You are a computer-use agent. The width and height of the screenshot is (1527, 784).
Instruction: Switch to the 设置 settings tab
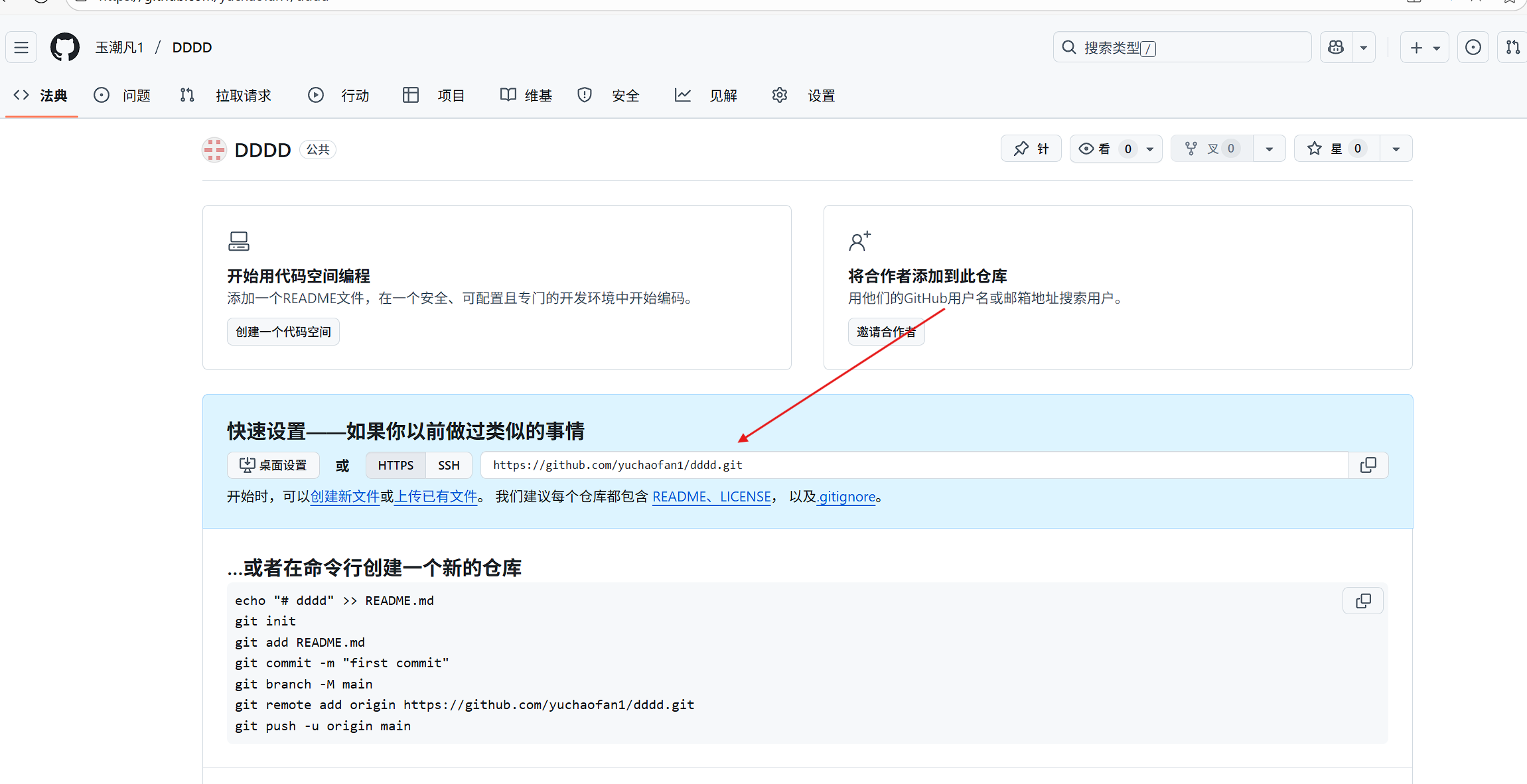pyautogui.click(x=820, y=95)
